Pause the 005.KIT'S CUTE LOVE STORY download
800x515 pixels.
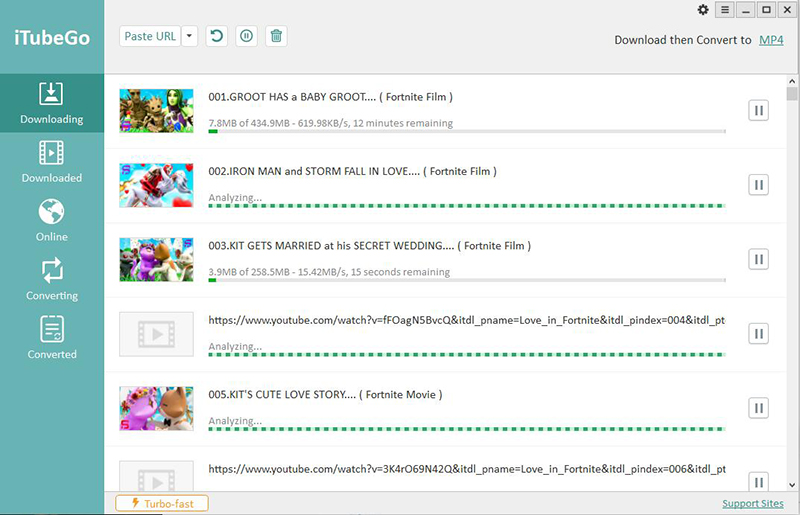tap(759, 408)
